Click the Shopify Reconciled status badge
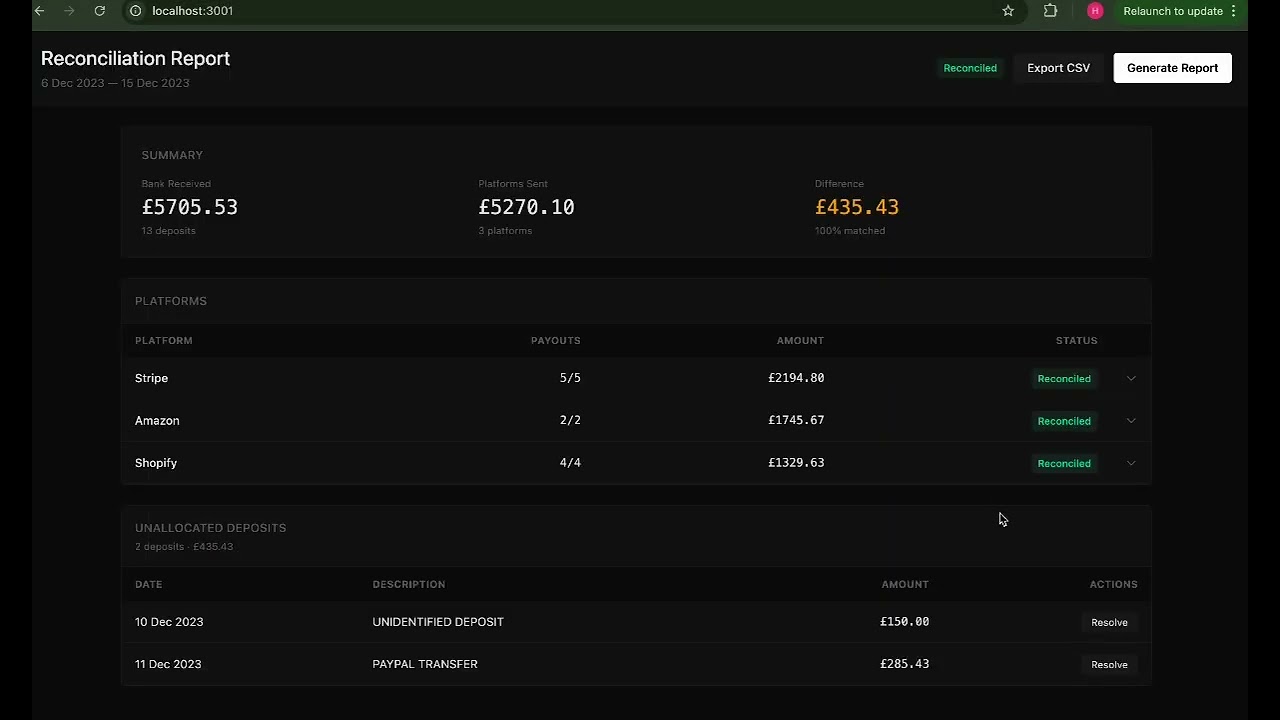This screenshot has height=720, width=1280. [1064, 463]
